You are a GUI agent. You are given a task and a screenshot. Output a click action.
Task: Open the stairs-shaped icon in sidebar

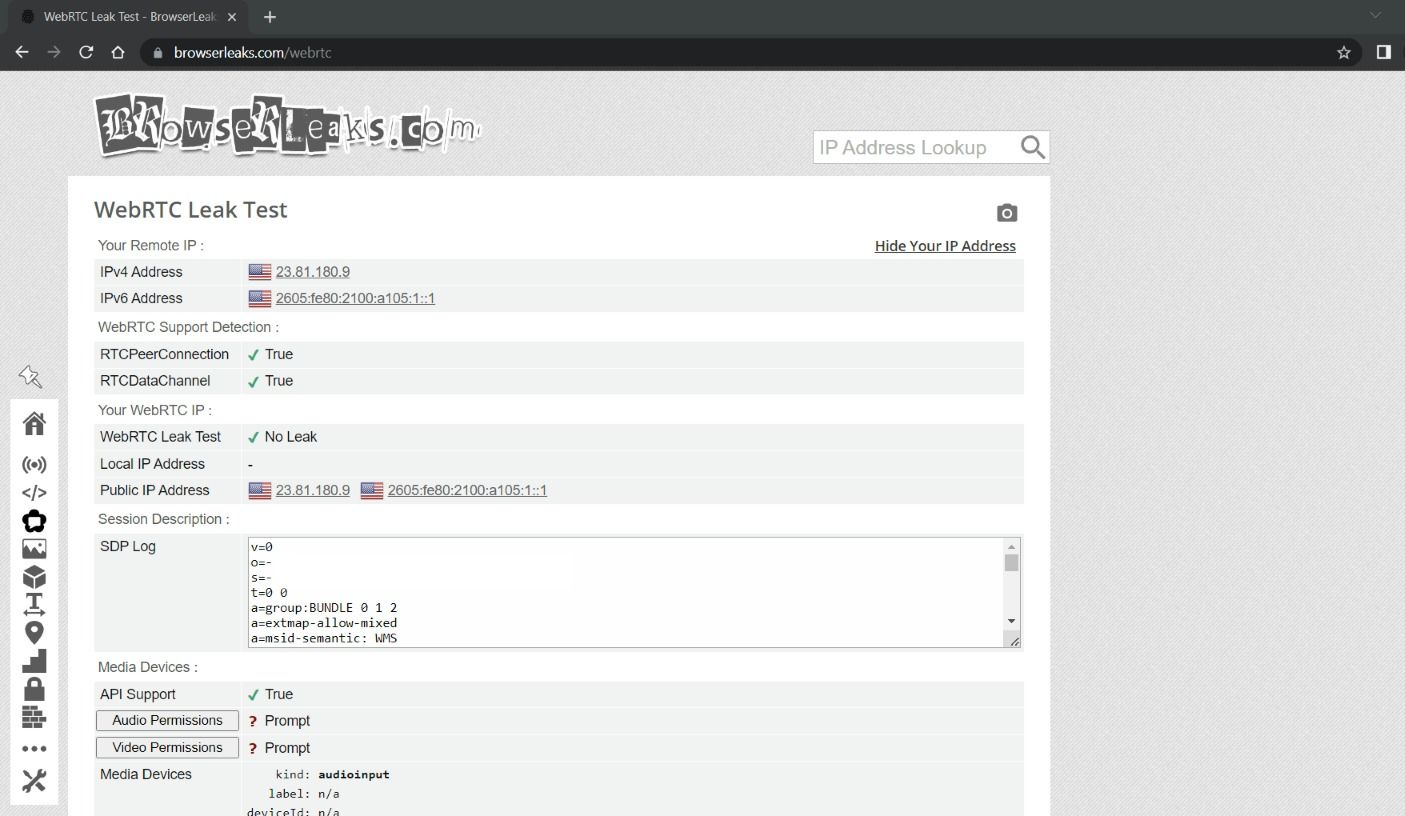(34, 661)
